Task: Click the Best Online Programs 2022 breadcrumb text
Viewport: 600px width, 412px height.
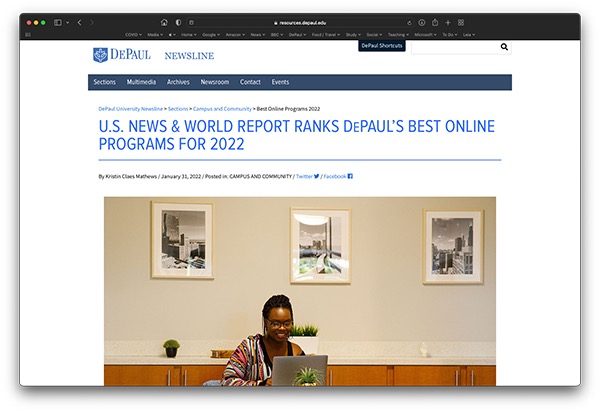Action: pos(288,109)
